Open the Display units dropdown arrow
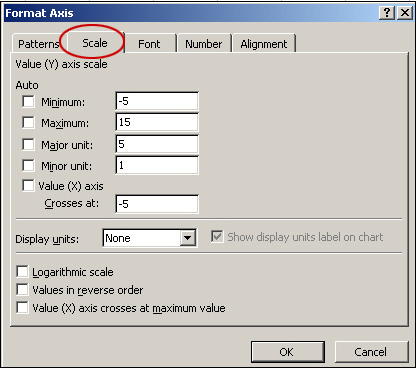 (188, 238)
